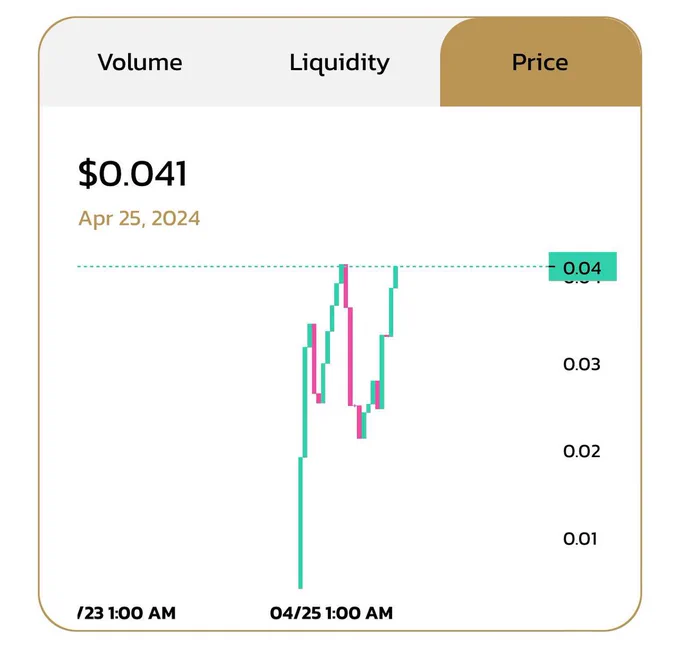Open the Liquidity tab
Viewport: 680px width, 648px height.
click(339, 63)
